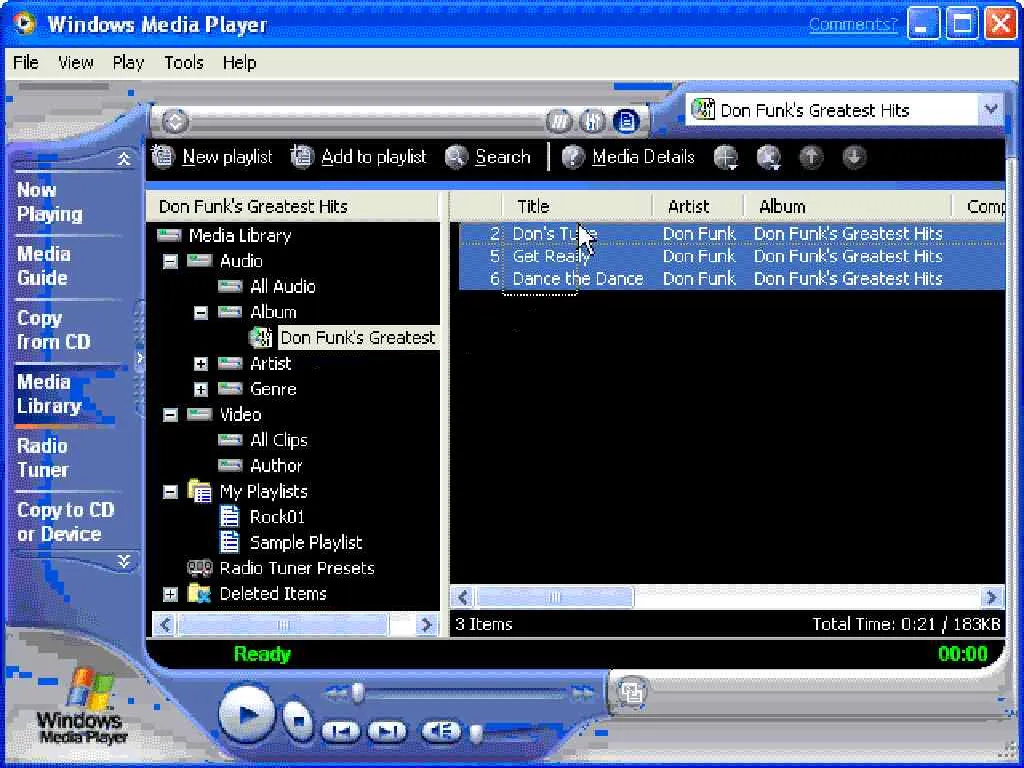Open the Don Funk's Greatest Hits playlist dropdown
The image size is (1024, 768).
coord(991,109)
